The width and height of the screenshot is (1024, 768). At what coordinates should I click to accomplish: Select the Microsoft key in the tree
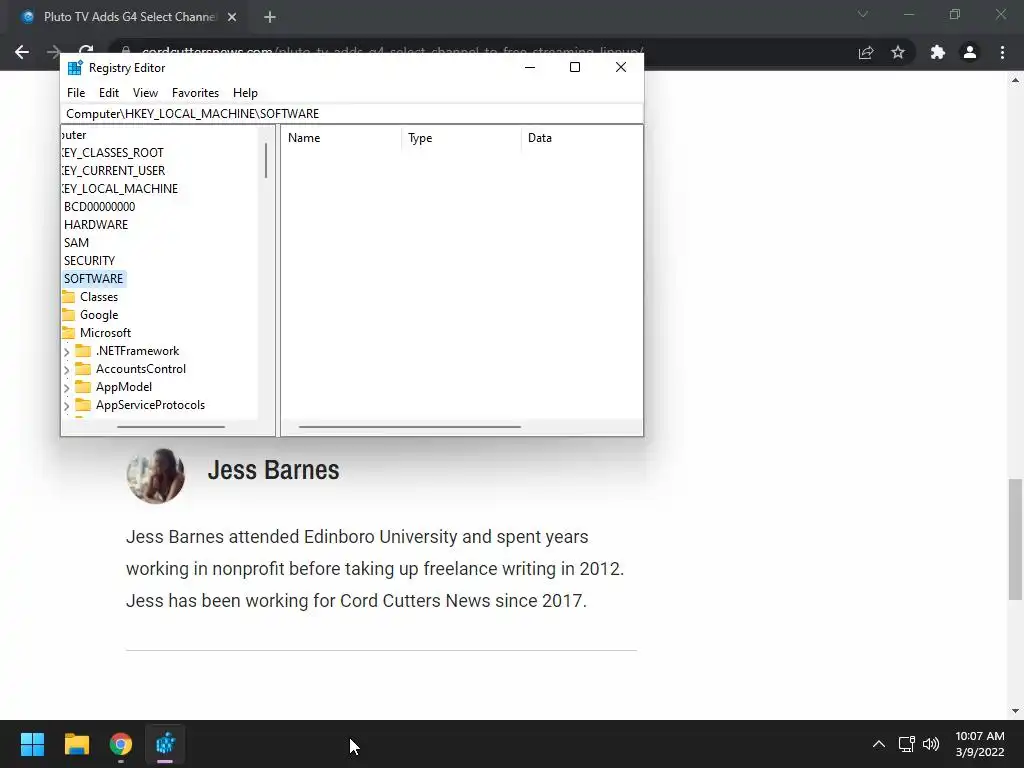(105, 333)
